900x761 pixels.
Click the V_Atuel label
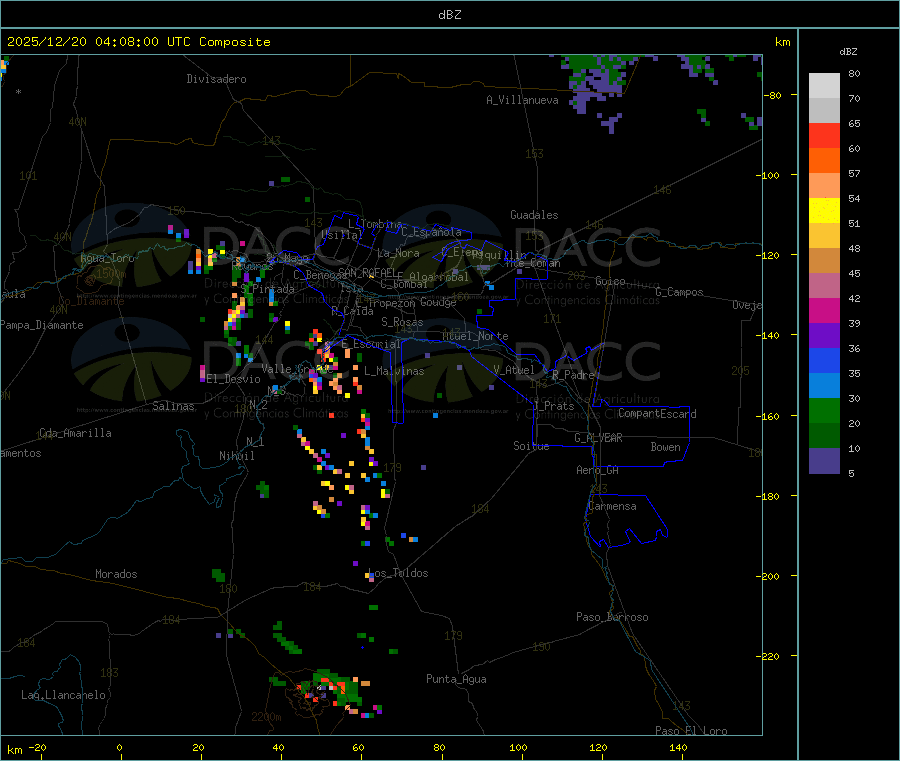(x=514, y=370)
